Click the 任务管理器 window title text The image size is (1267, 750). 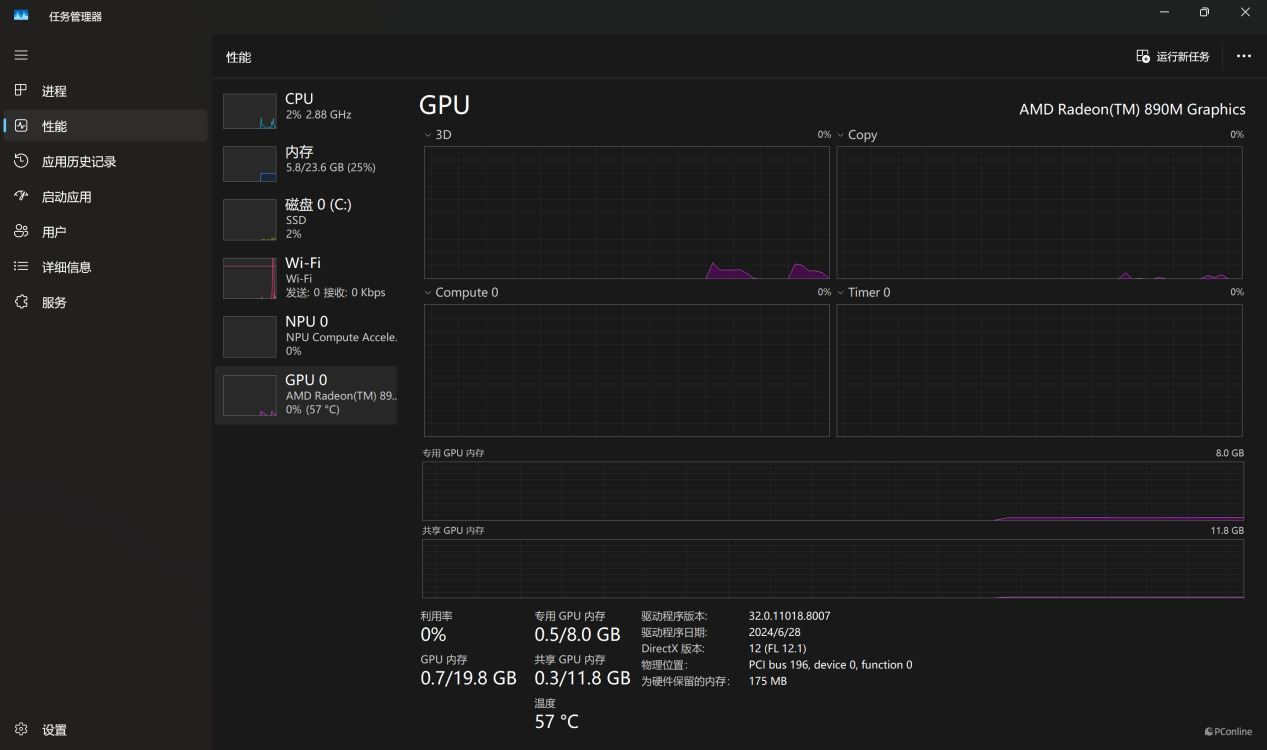click(x=75, y=16)
